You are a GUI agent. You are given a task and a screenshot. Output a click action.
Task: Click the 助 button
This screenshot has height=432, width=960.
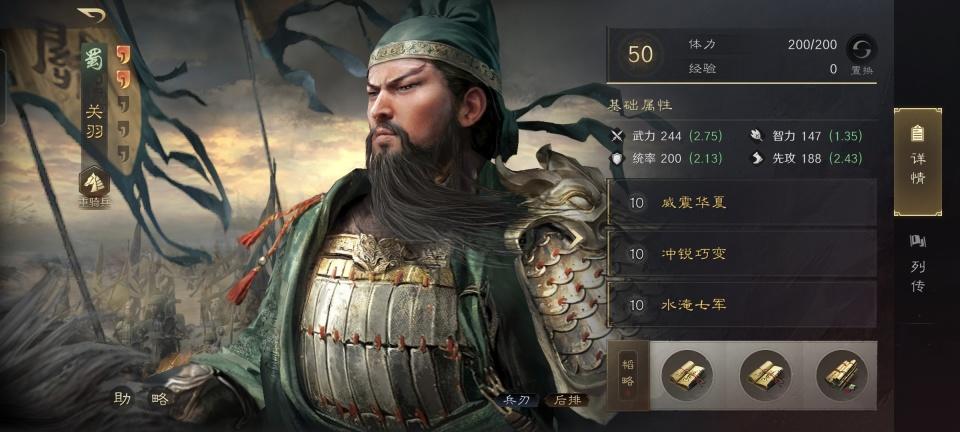click(x=122, y=399)
